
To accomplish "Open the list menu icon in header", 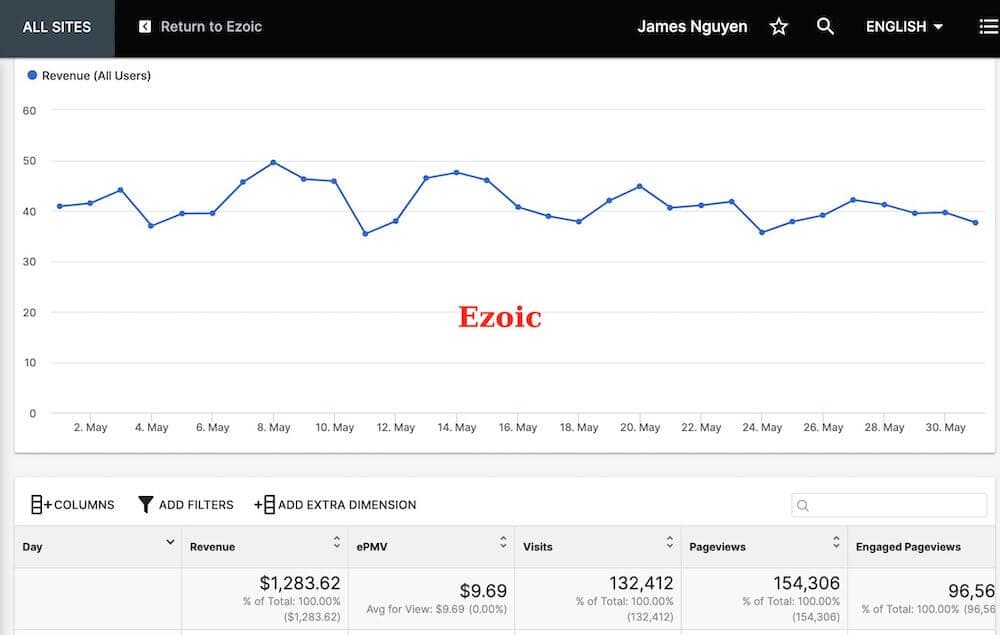I will point(989,26).
